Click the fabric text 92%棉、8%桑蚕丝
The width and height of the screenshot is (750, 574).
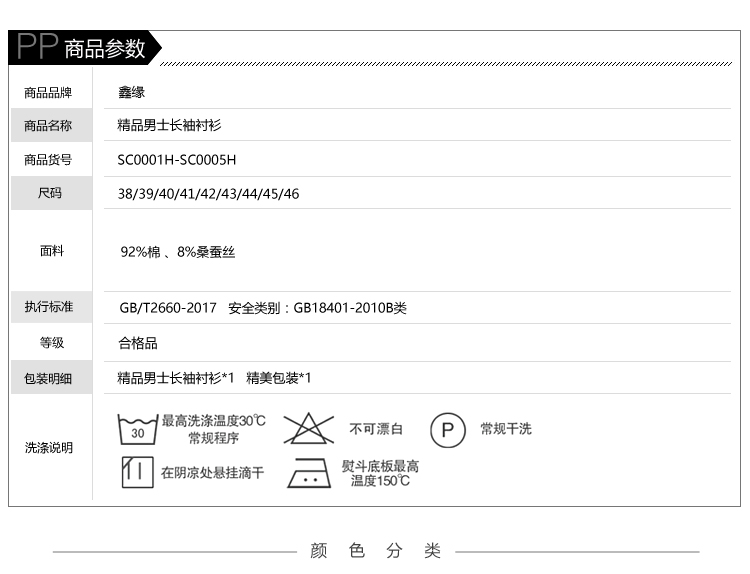tap(177, 252)
